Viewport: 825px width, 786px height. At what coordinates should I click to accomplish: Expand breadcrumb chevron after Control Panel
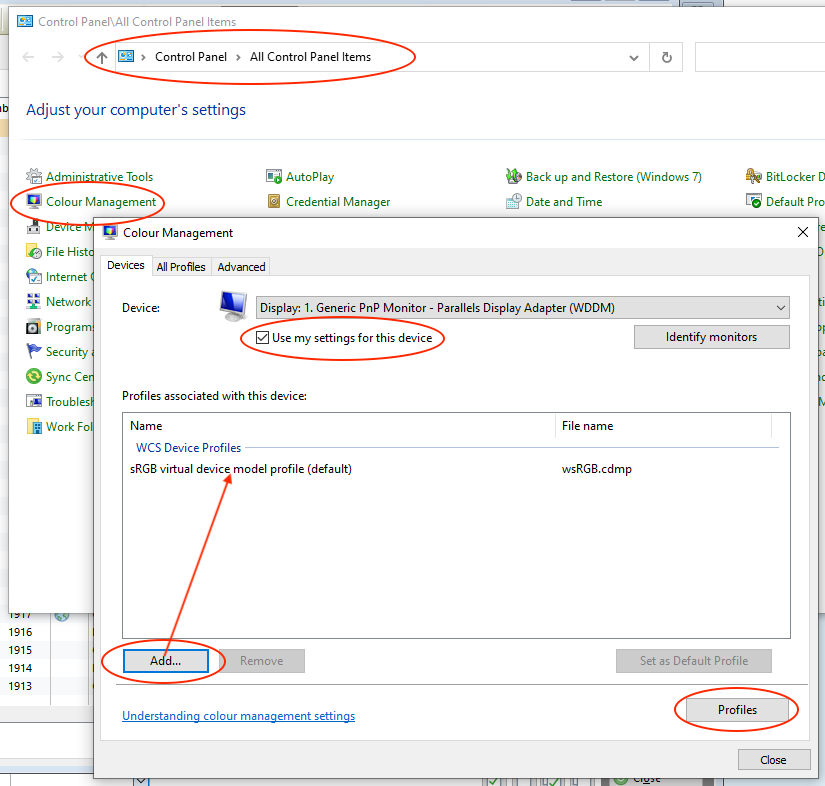(238, 57)
